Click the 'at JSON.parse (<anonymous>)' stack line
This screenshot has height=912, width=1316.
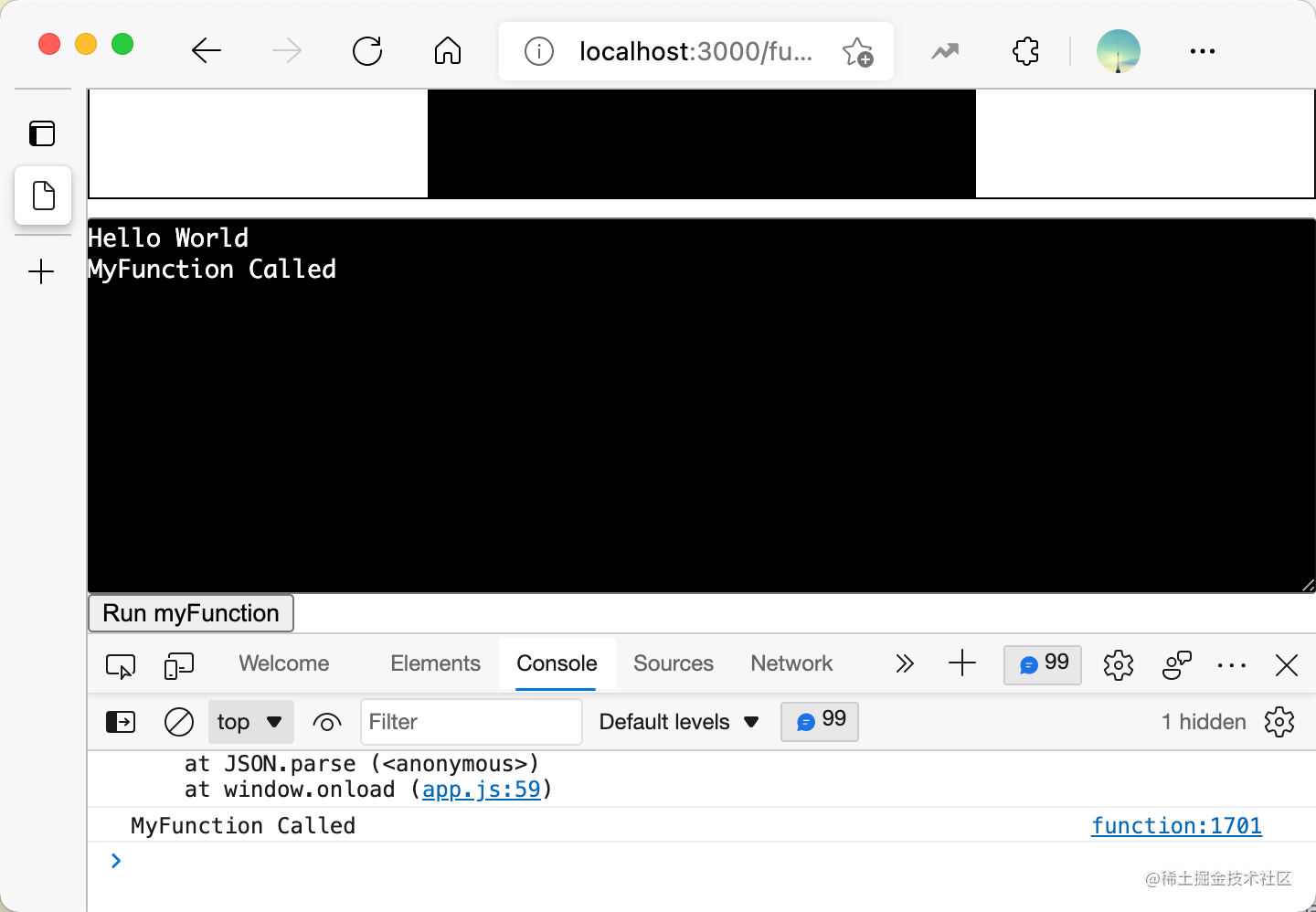(x=362, y=764)
